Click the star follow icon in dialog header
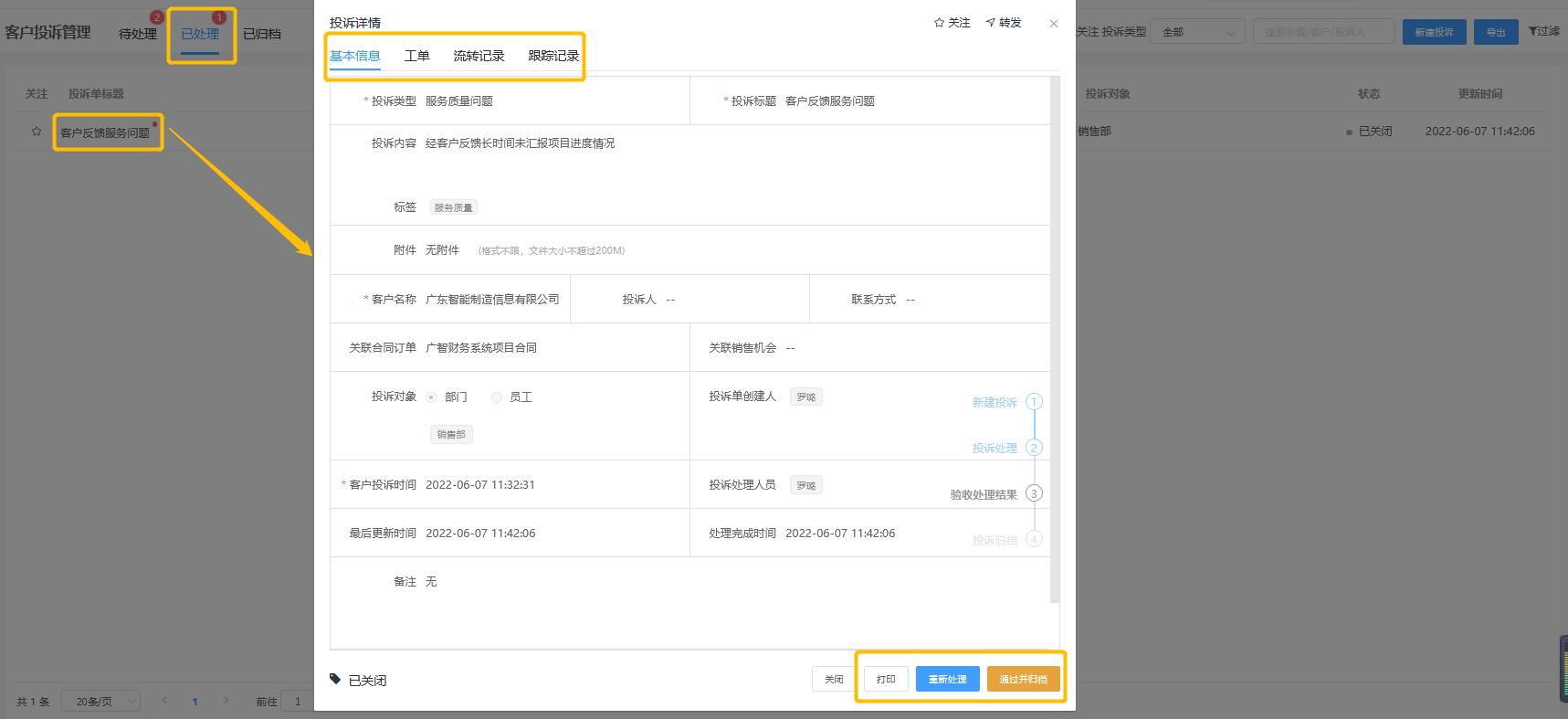1568x719 pixels. click(939, 23)
